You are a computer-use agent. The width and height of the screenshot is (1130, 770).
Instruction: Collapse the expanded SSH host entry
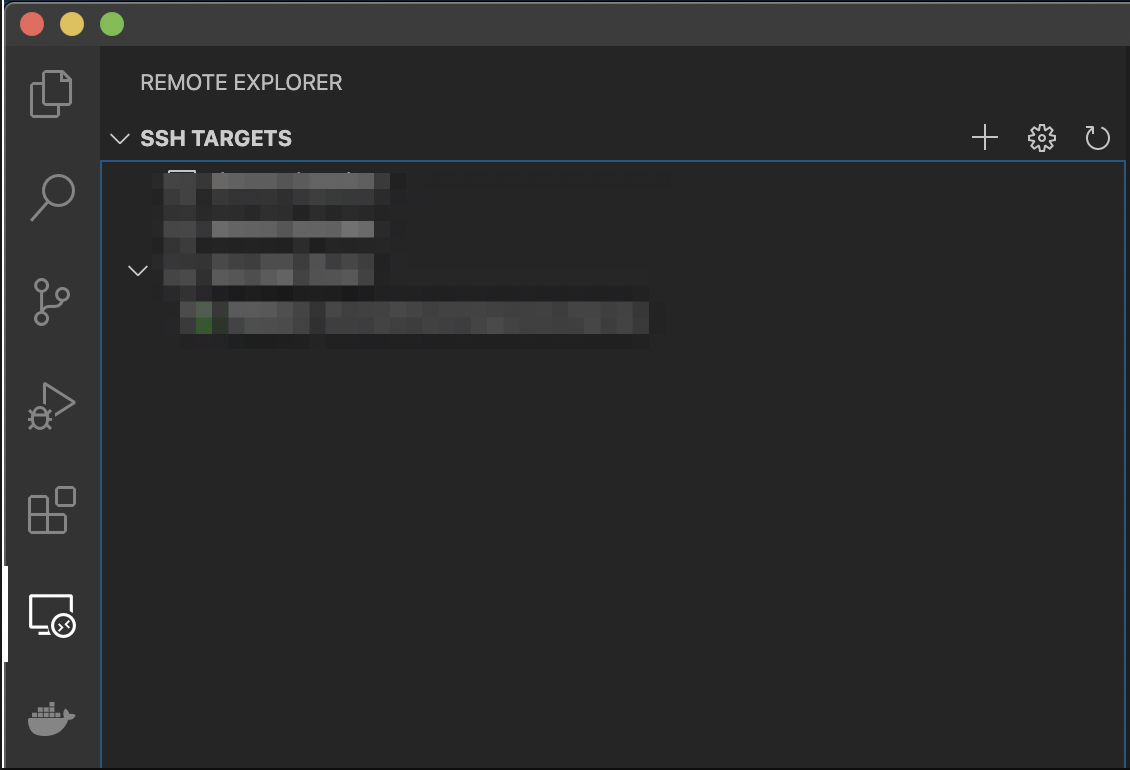tap(138, 270)
